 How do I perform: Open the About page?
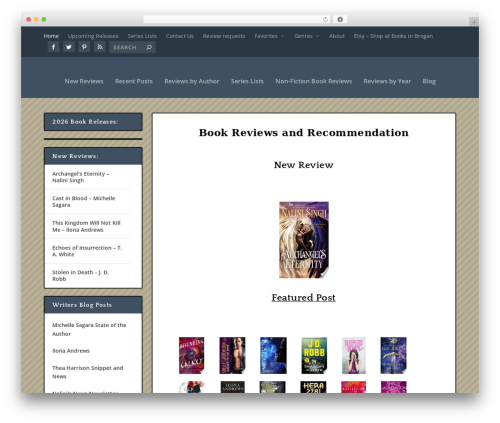point(337,36)
